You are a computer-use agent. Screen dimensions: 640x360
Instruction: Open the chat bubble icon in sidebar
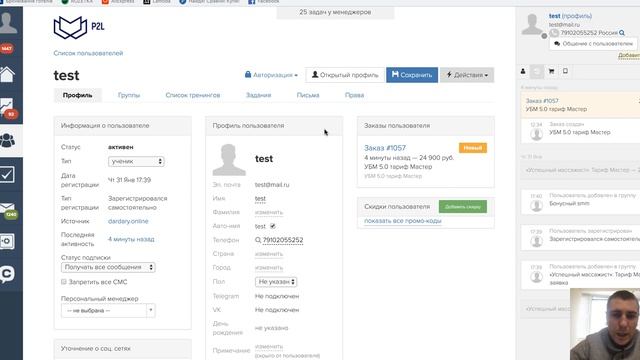point(7,274)
